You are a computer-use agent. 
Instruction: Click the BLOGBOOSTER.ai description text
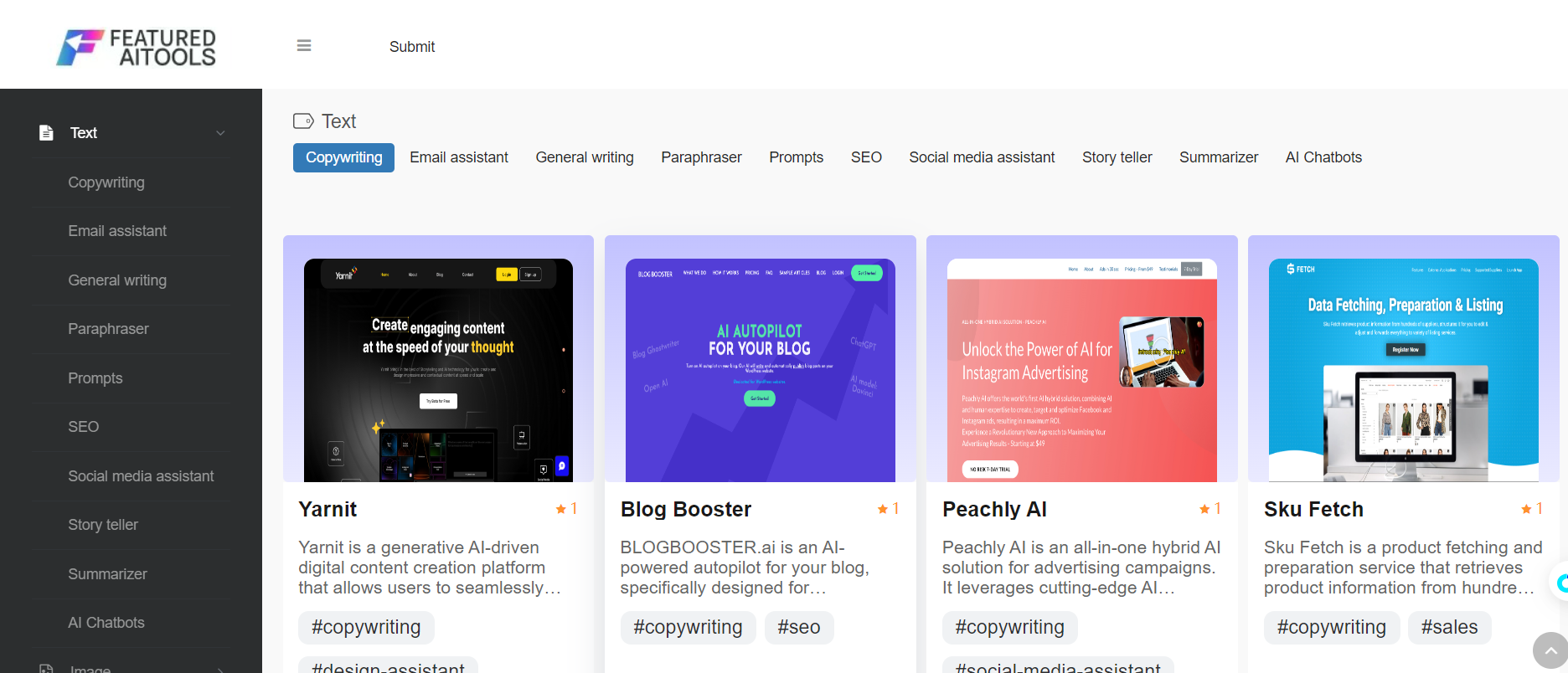(x=745, y=568)
